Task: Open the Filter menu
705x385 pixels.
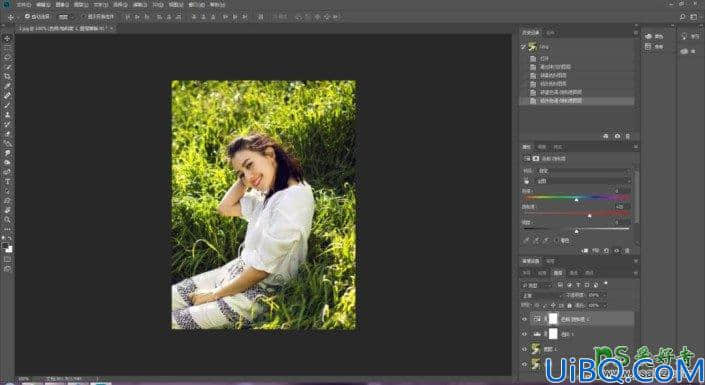Action: [x=139, y=5]
